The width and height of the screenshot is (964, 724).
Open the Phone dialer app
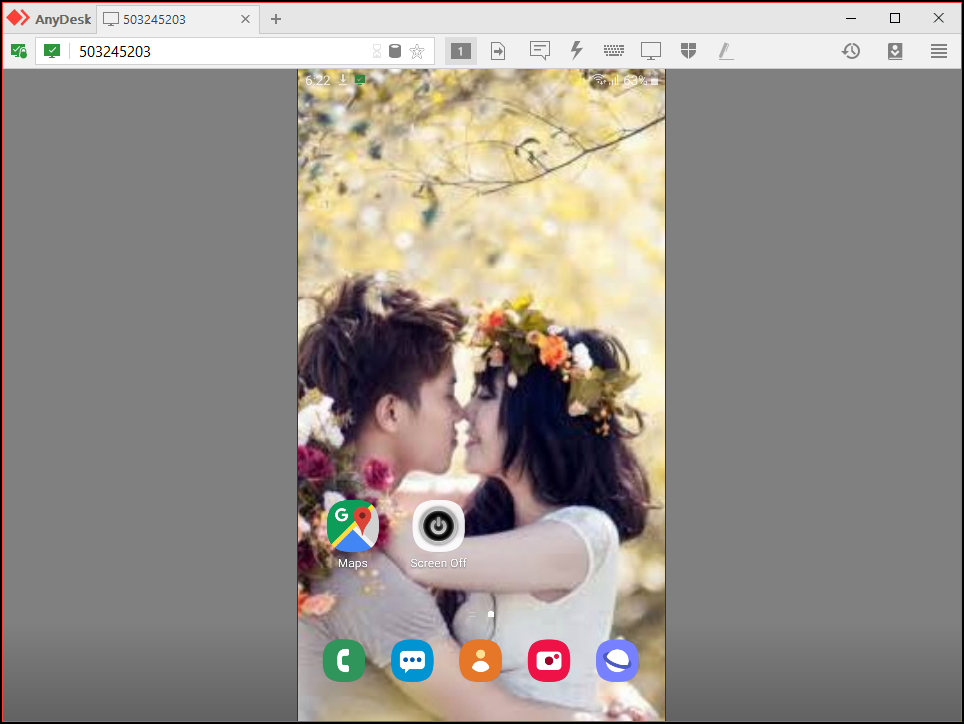344,661
